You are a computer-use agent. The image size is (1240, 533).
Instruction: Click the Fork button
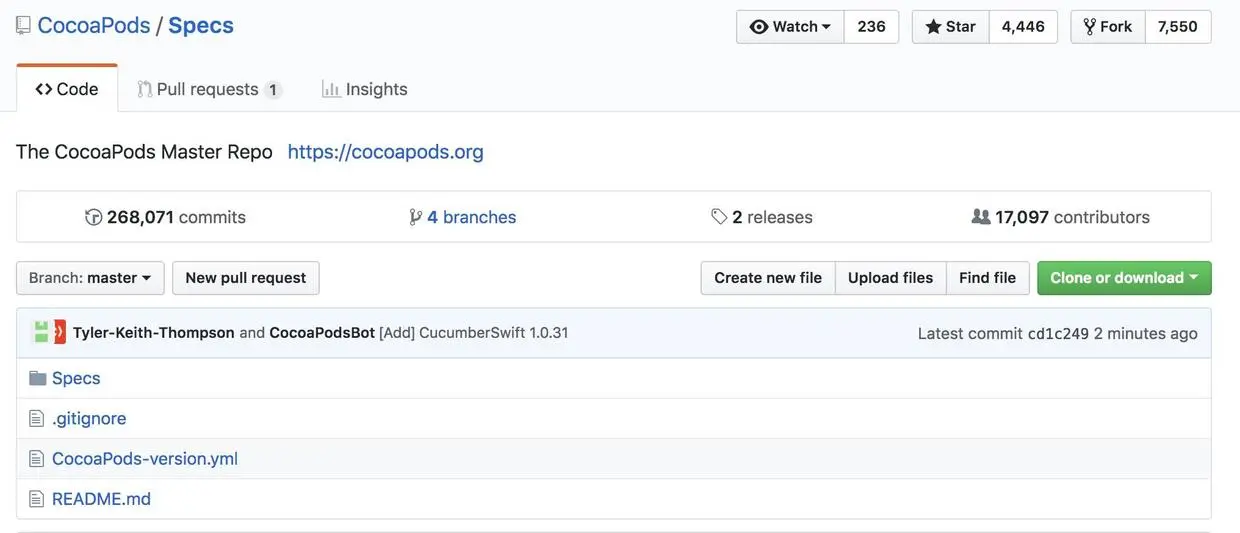pos(1107,27)
